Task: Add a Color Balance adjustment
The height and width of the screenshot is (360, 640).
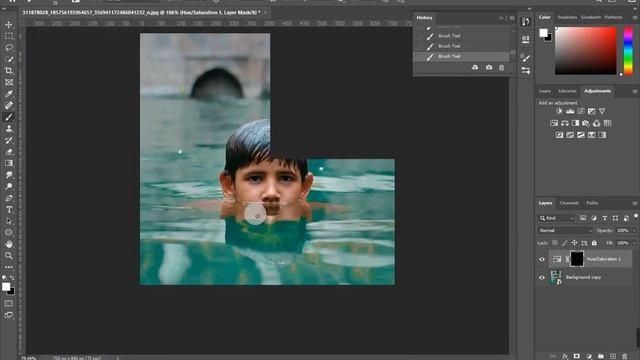Action: 564,123
